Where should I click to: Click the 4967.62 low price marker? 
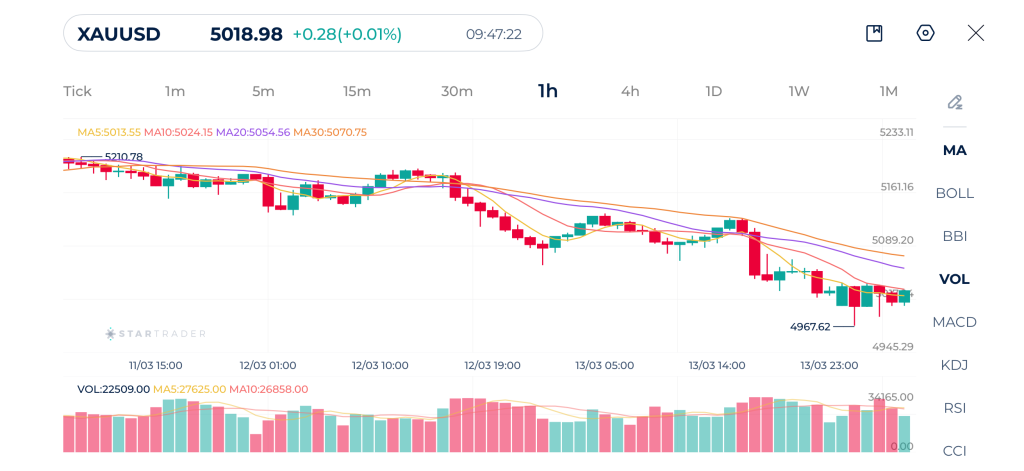[810, 327]
